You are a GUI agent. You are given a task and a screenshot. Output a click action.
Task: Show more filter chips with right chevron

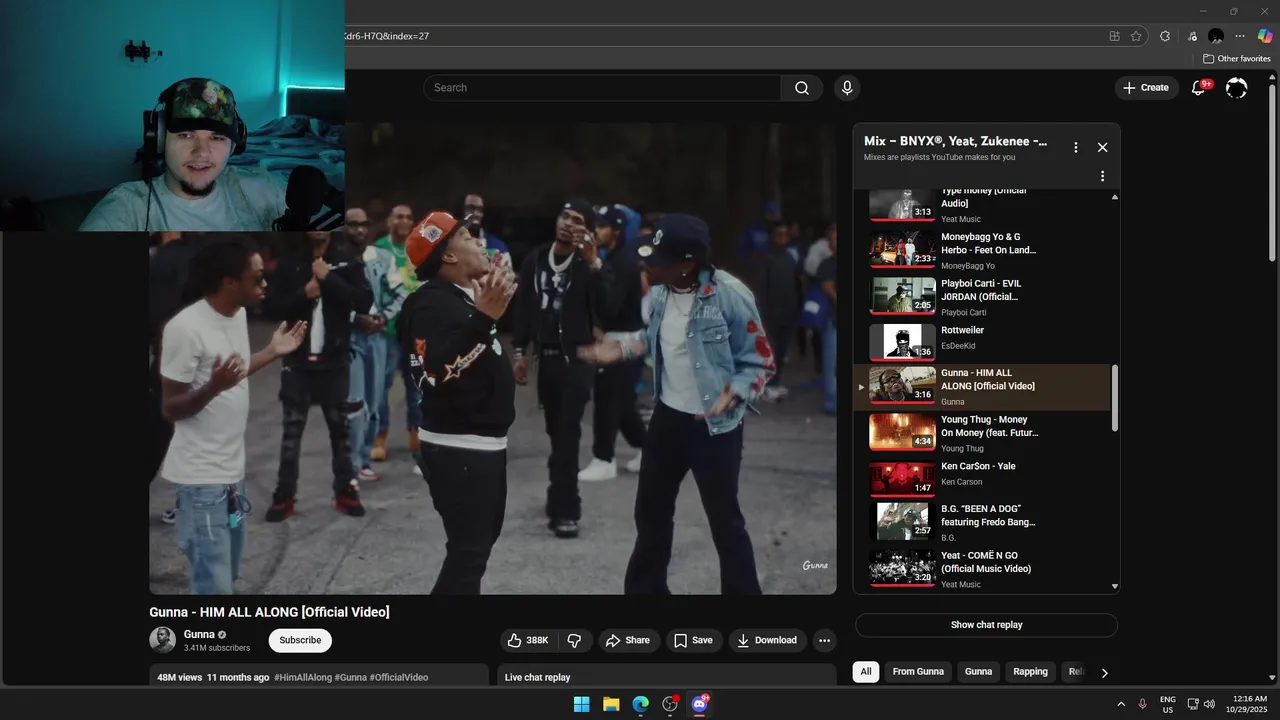1104,673
